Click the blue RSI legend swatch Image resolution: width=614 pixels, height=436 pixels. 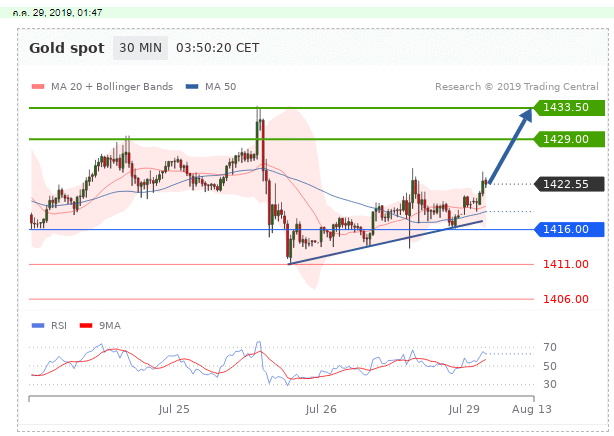coord(38,326)
